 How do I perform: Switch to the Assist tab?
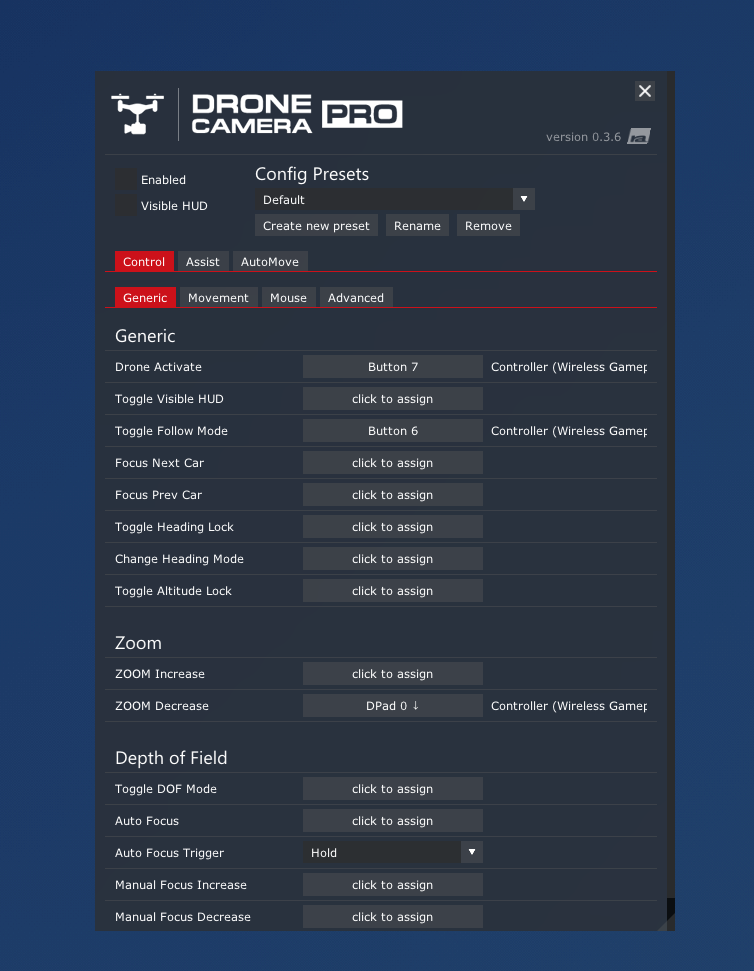coord(202,262)
